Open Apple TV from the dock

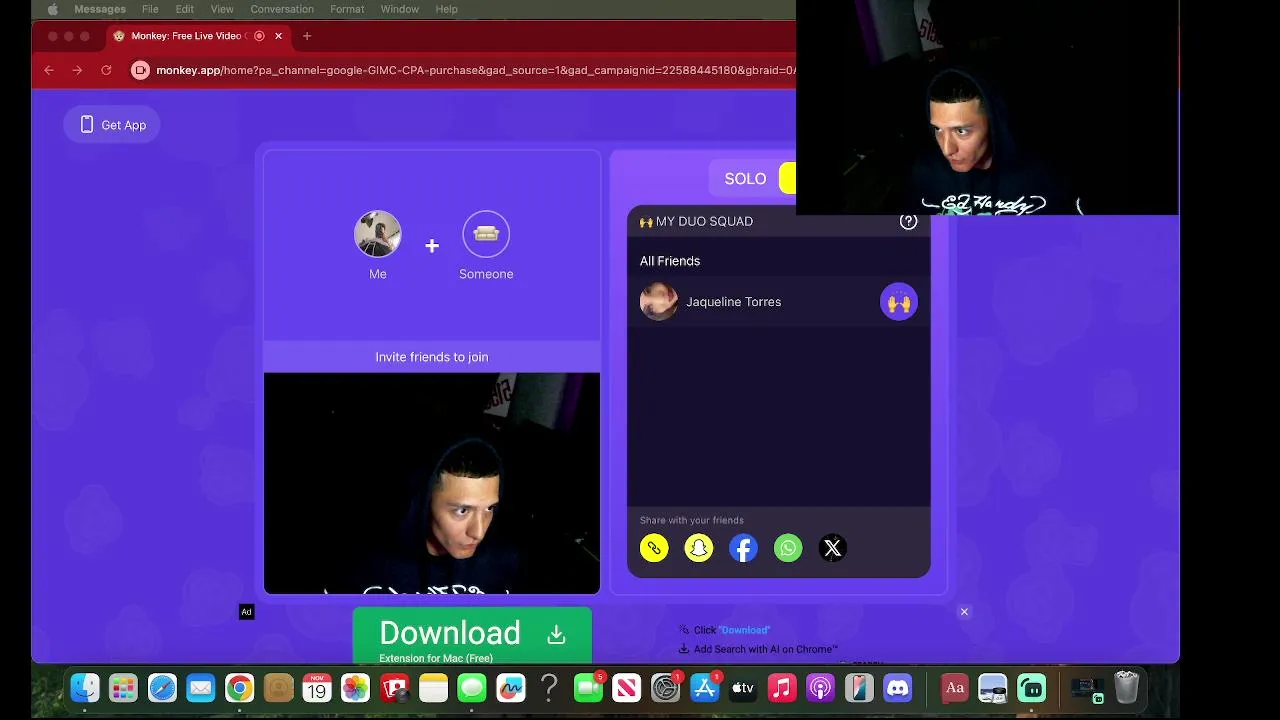tap(743, 688)
